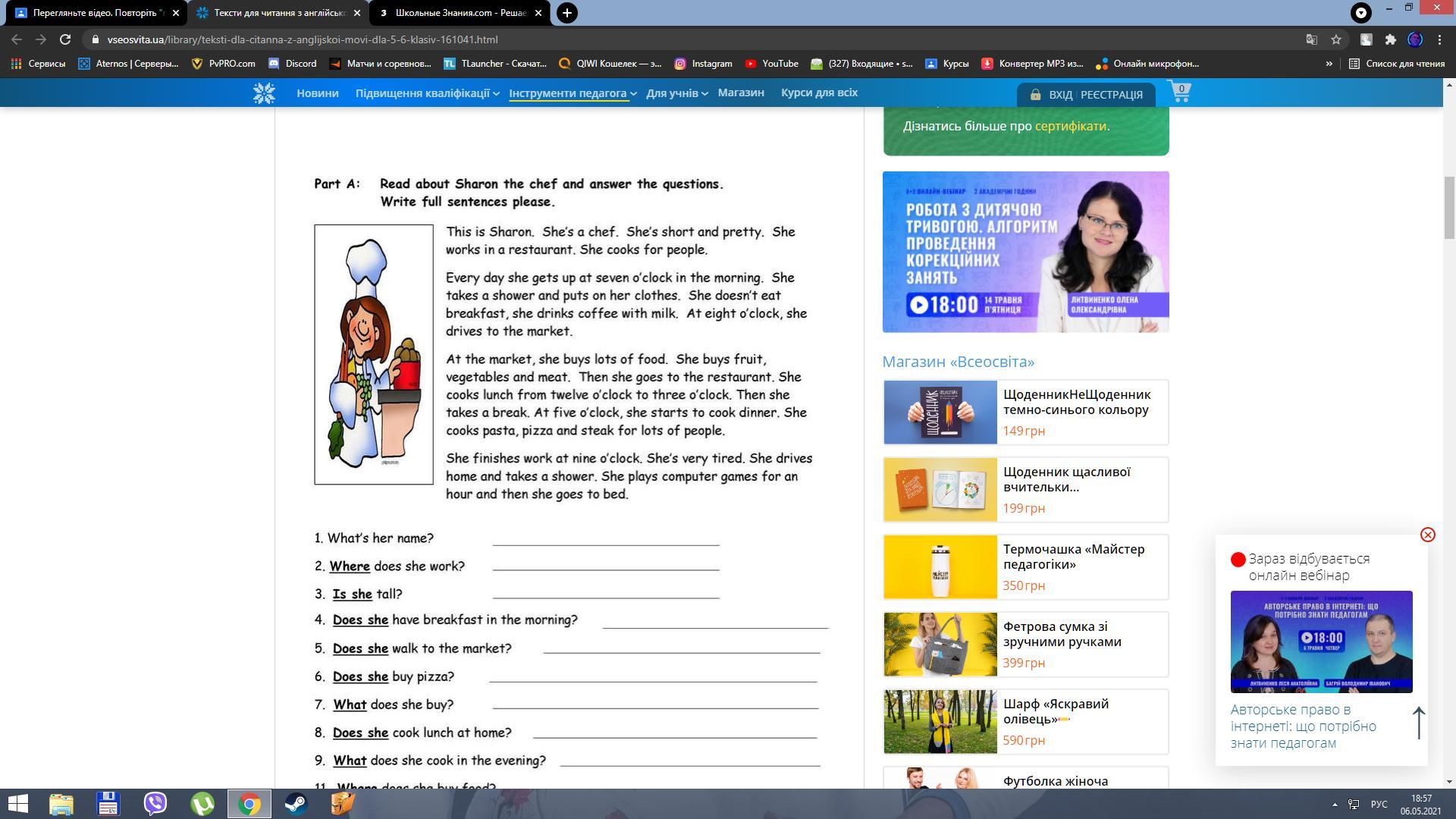Click the РЕЄСТРАЦІЯ registration link
Screen dimensions: 1456x819
coord(1111,95)
